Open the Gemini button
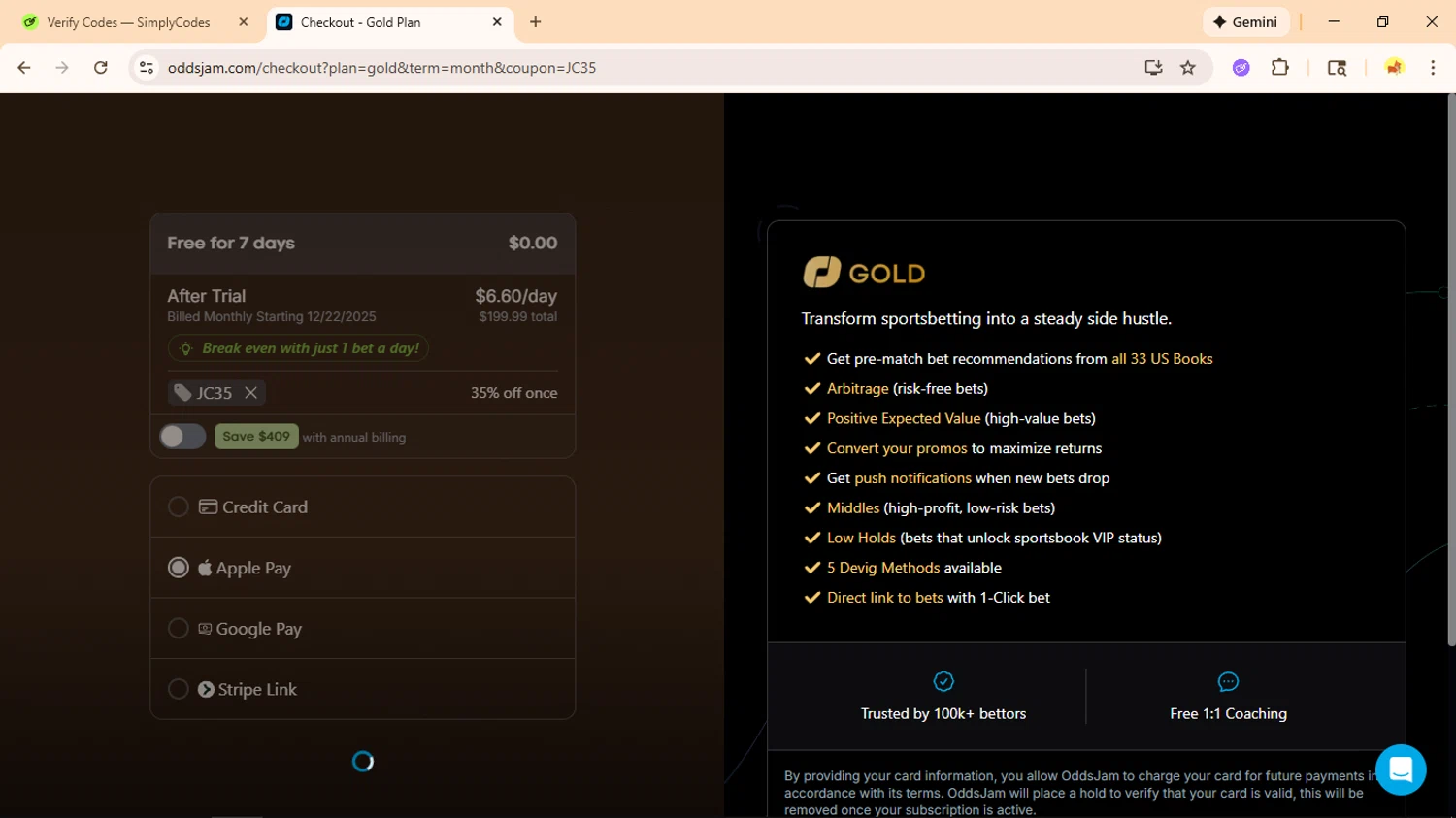 tap(1245, 22)
